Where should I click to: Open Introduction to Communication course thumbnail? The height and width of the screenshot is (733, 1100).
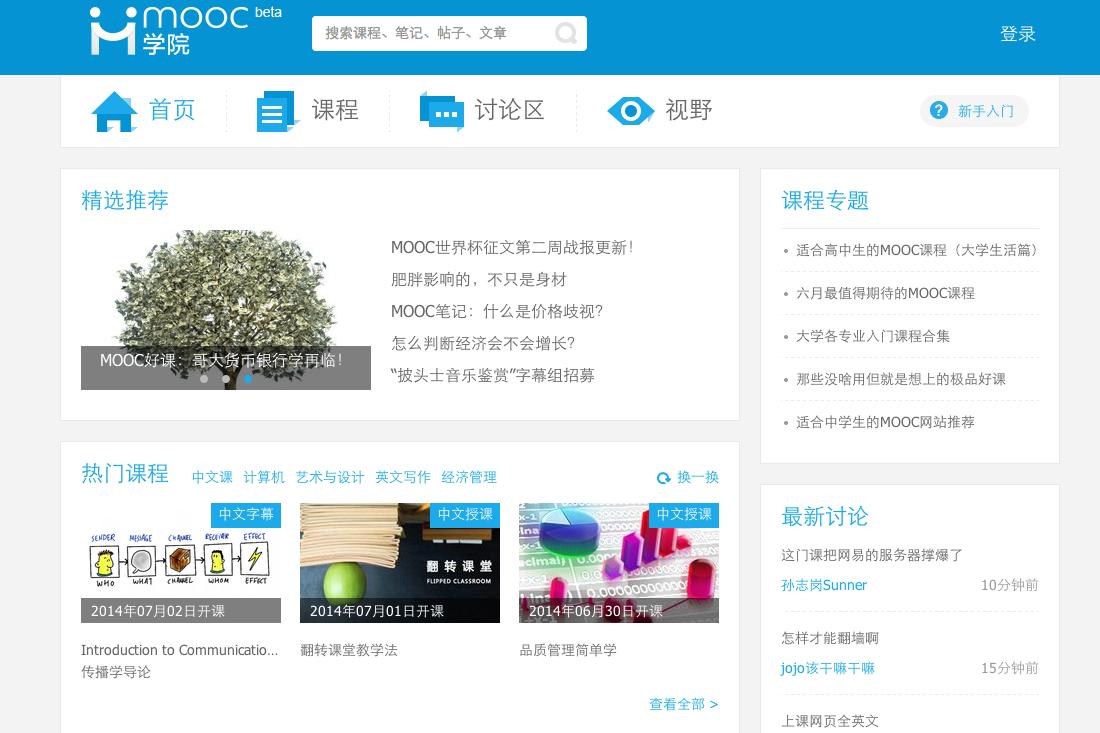[x=181, y=563]
